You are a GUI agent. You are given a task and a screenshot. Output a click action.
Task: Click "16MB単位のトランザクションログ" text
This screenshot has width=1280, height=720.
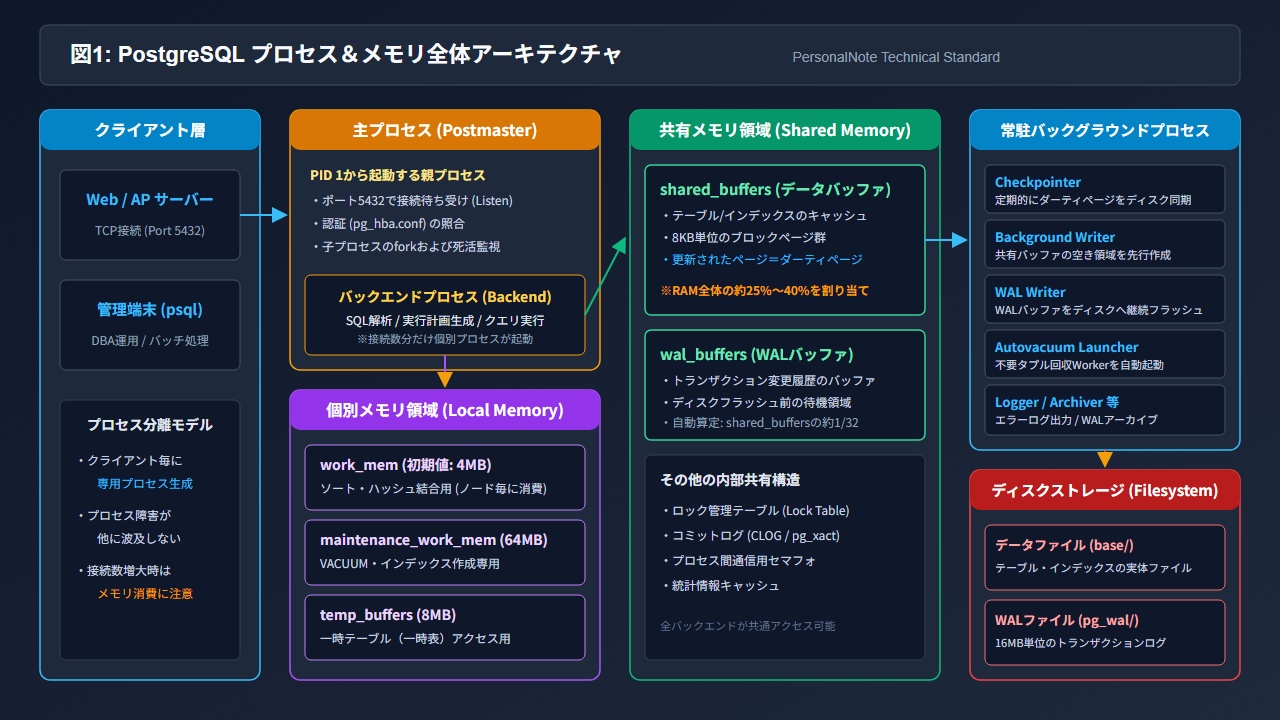[x=1081, y=643]
